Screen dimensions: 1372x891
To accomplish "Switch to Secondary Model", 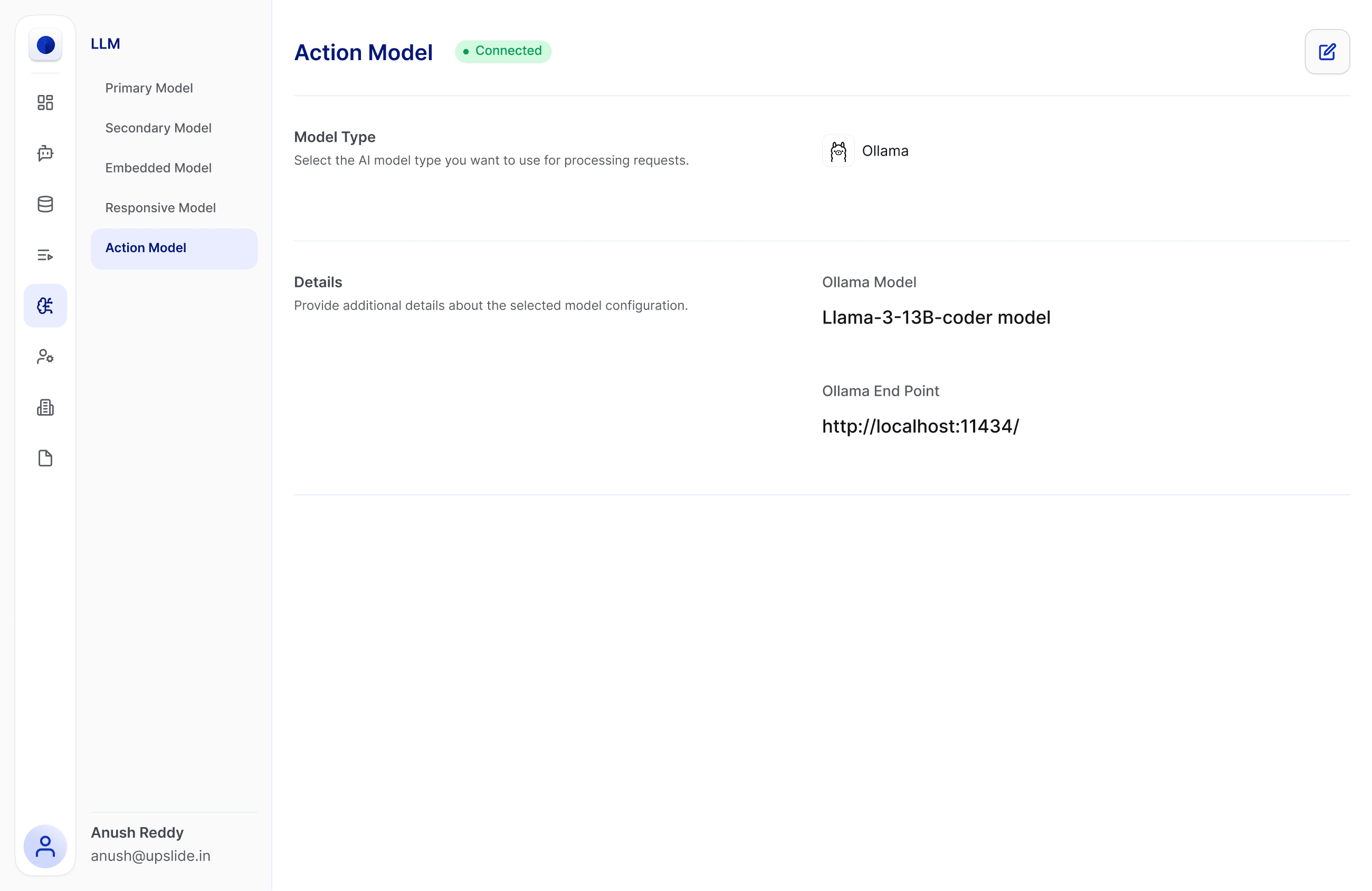I will point(158,128).
